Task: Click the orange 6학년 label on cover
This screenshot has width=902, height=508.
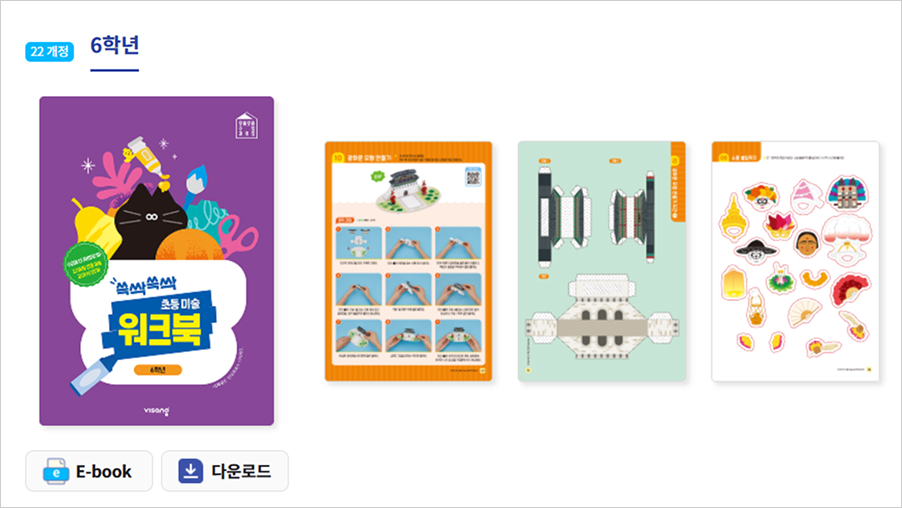Action: click(x=158, y=370)
